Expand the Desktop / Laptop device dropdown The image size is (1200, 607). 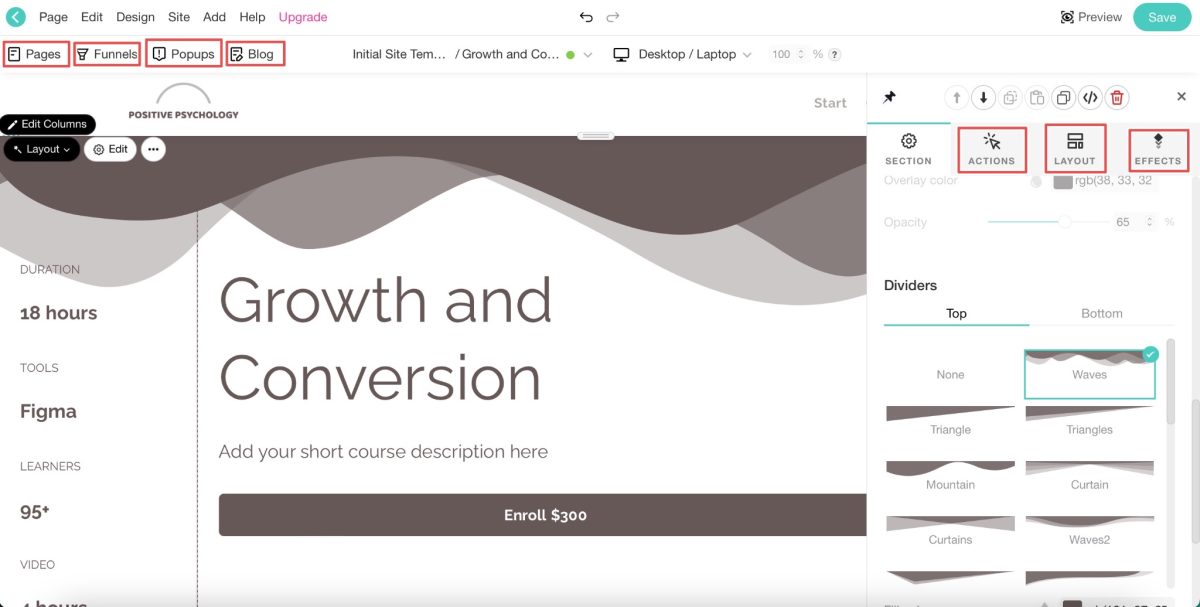[x=683, y=54]
